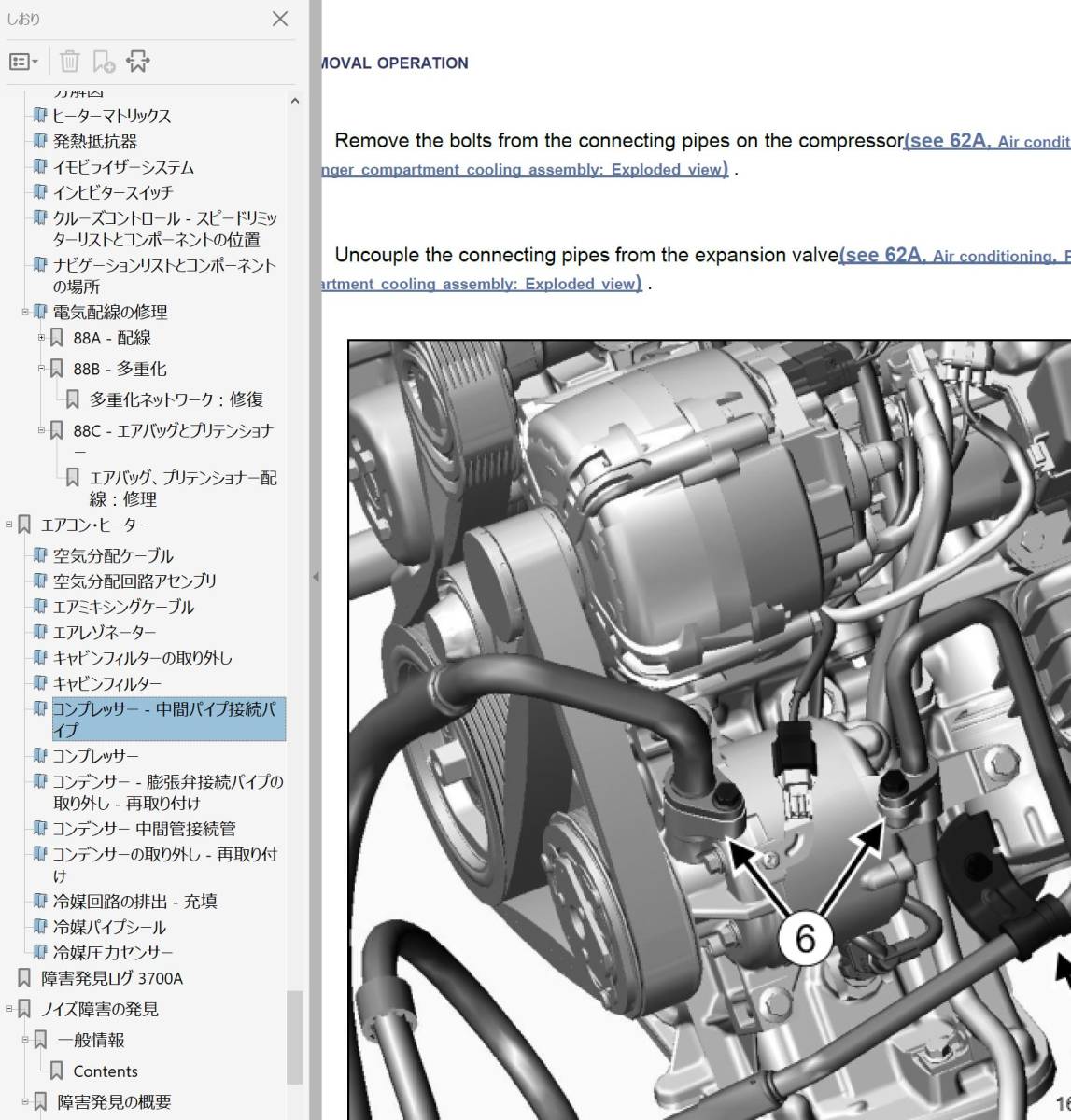Select コンデンサーの取り外し - 再取り付け bookmark
The width and height of the screenshot is (1071, 1120).
tap(164, 864)
